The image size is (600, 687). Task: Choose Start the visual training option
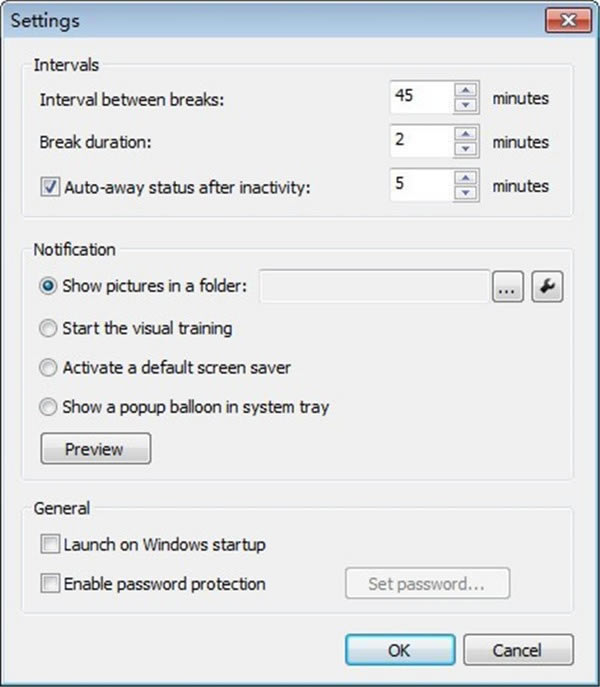49,327
